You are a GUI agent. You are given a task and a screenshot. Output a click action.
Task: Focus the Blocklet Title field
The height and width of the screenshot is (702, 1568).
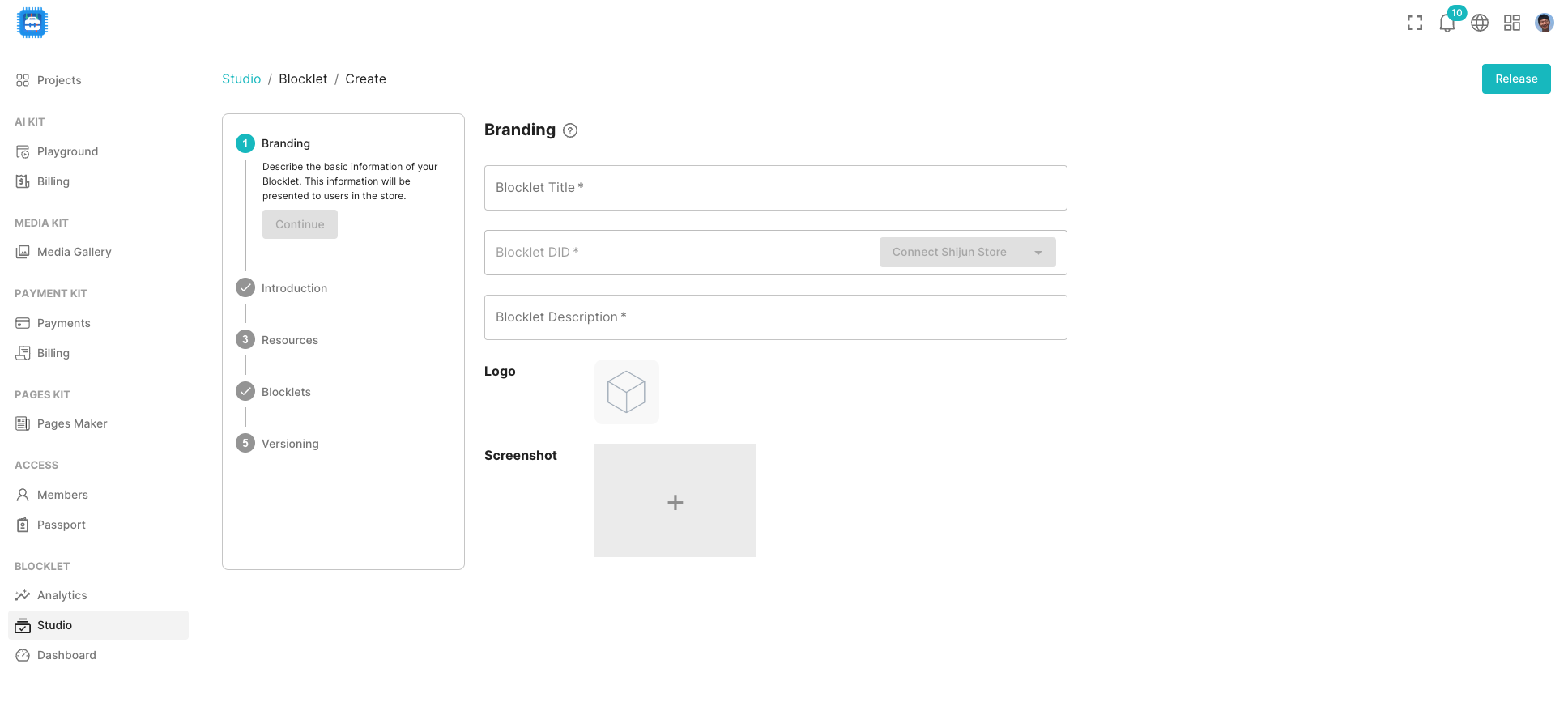(775, 188)
